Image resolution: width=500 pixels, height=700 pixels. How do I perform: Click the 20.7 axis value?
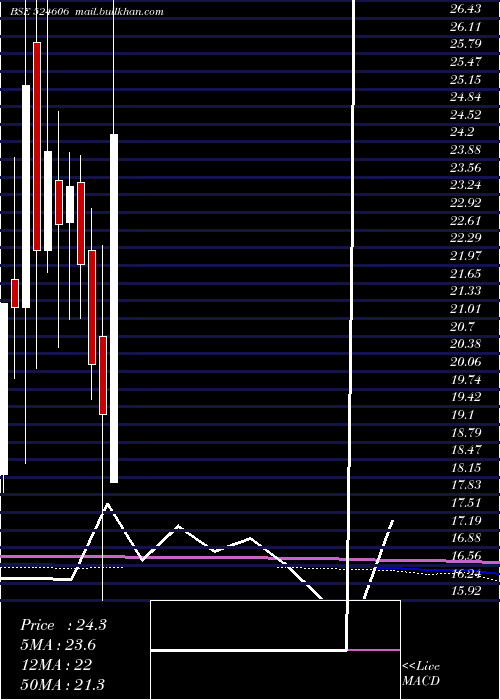tap(462, 327)
